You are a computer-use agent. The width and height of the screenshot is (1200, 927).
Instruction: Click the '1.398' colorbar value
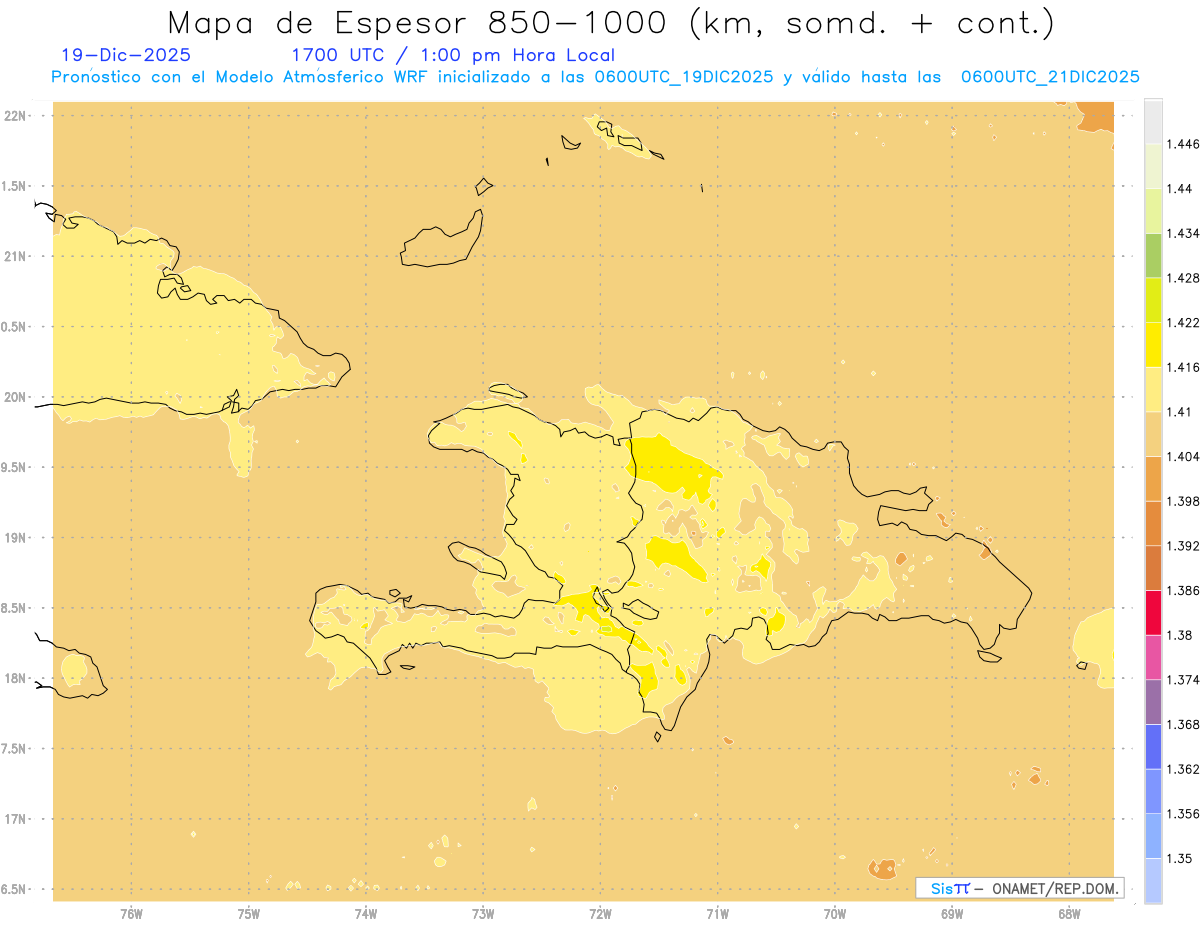pyautogui.click(x=1183, y=501)
